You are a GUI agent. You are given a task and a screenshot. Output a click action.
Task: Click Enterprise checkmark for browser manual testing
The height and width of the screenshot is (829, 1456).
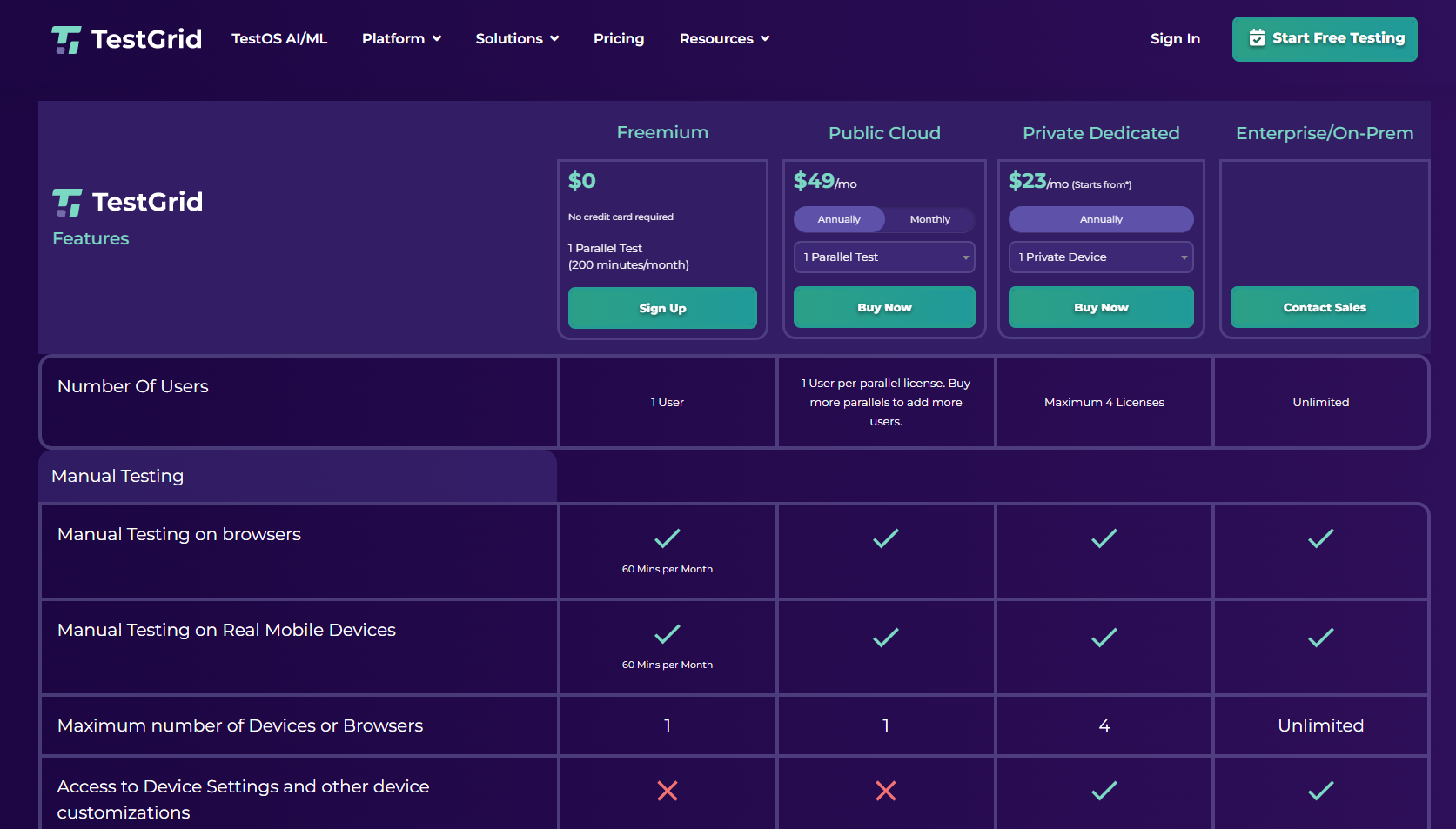(1321, 538)
